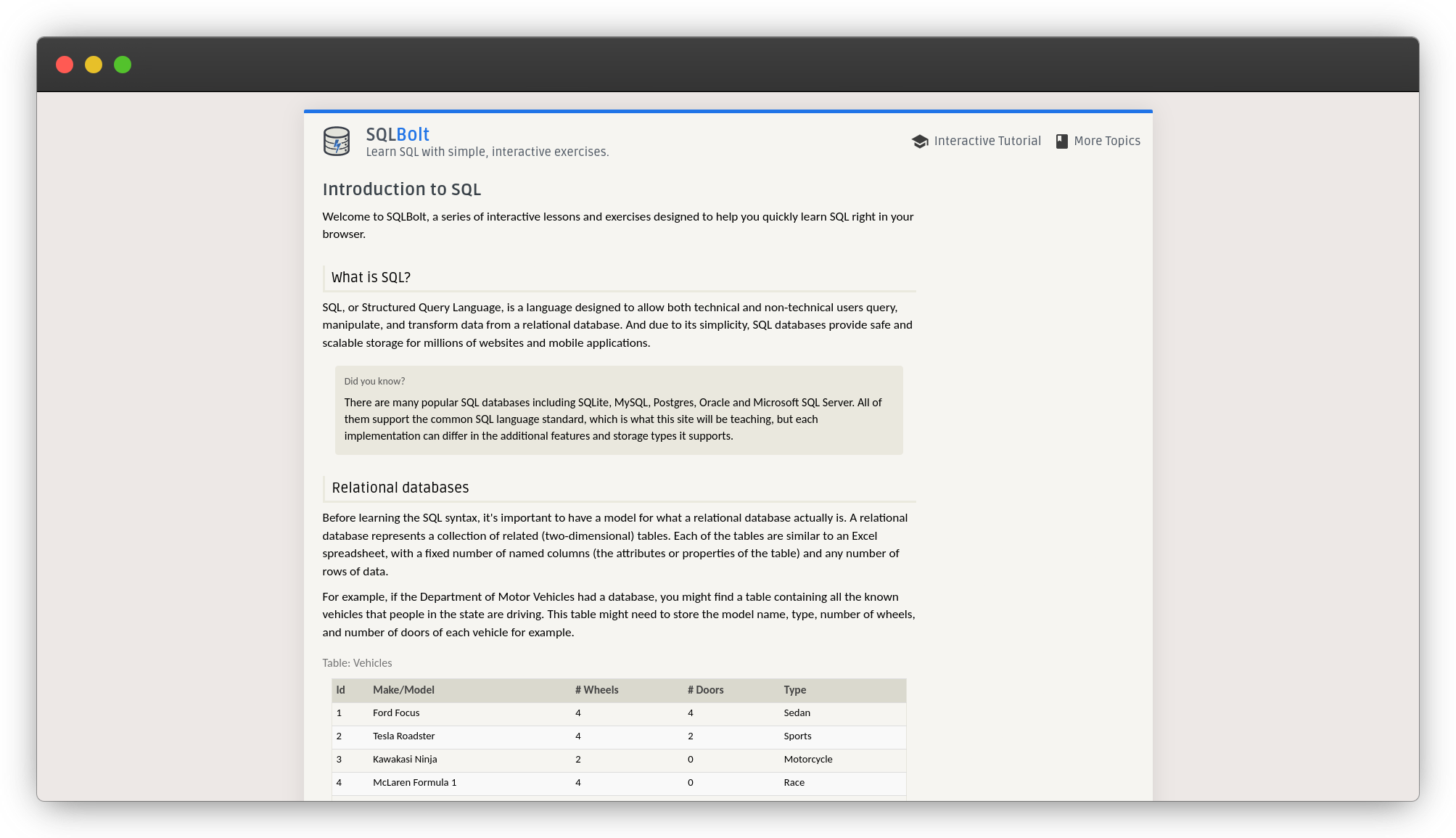Viewport: 1456px width, 838px height.
Task: Click the Relational databases section heading
Action: (x=400, y=488)
